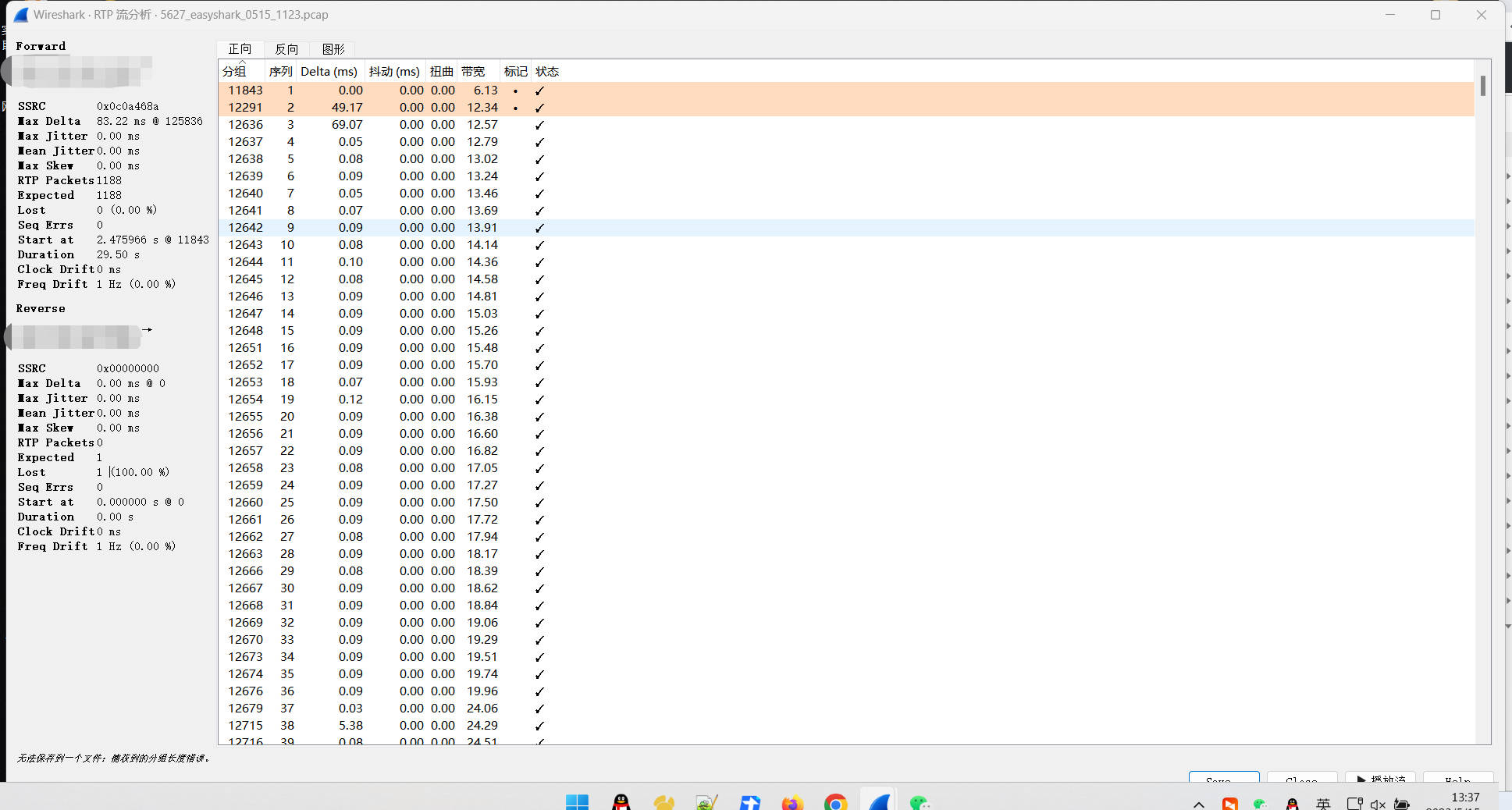This screenshot has height=810, width=1512.
Task: Click the yellow app icon in taskbar
Action: (664, 802)
